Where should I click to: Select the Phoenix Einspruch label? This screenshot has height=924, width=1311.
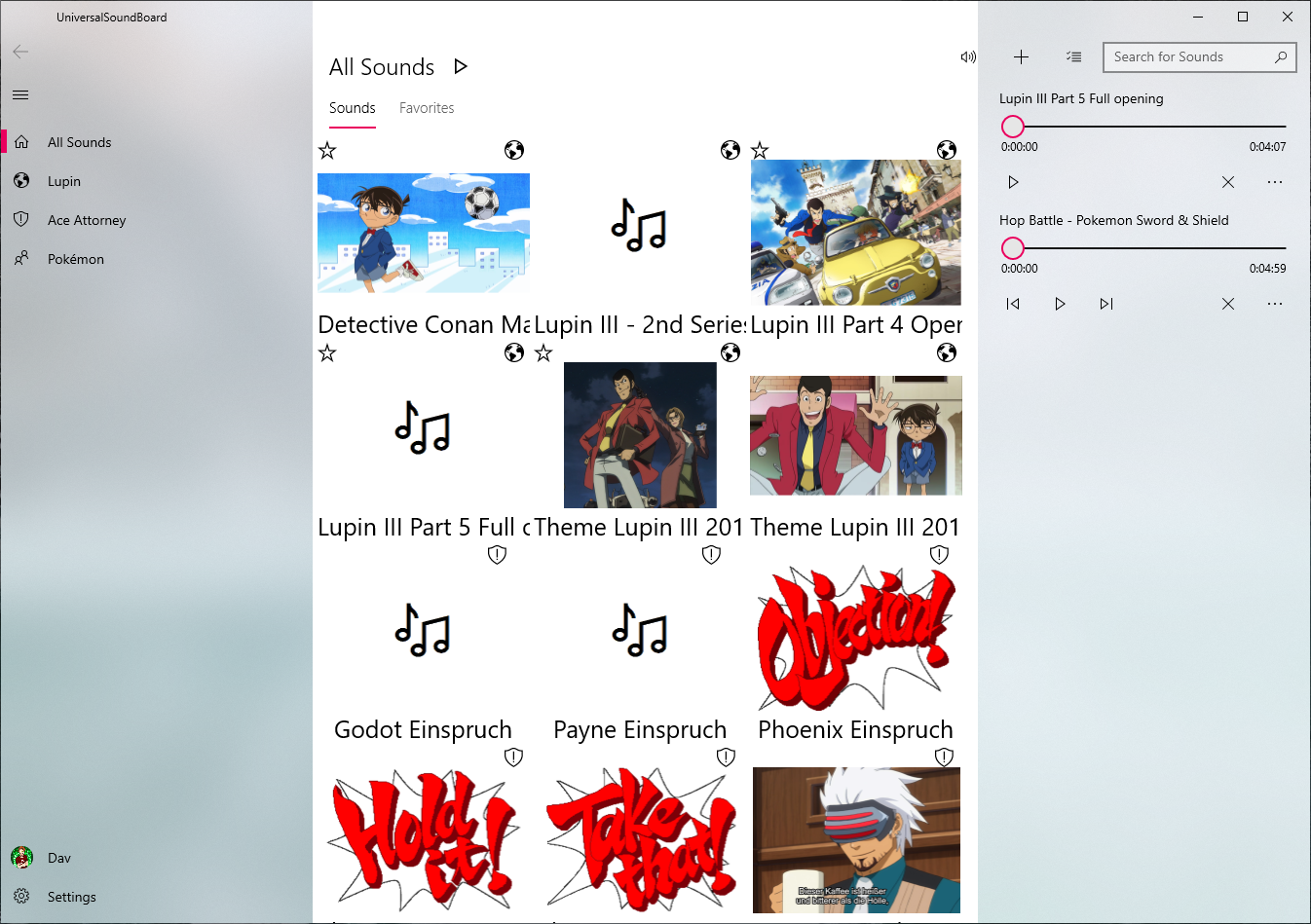pyautogui.click(x=855, y=729)
